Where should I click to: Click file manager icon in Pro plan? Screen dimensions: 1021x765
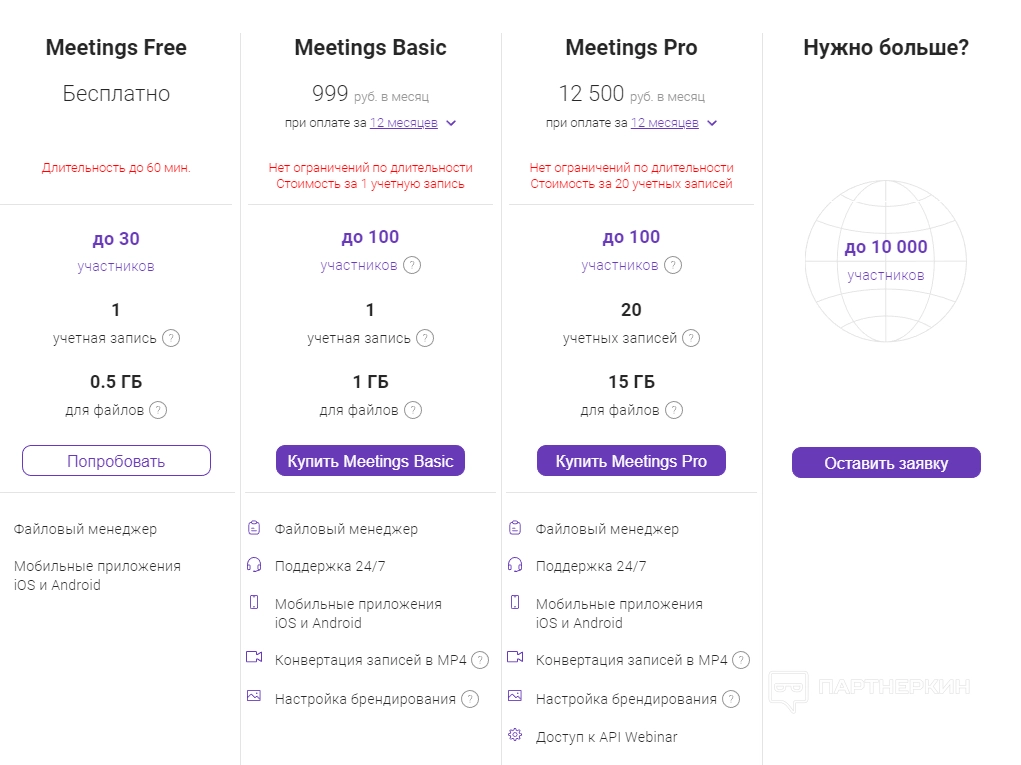[515, 528]
